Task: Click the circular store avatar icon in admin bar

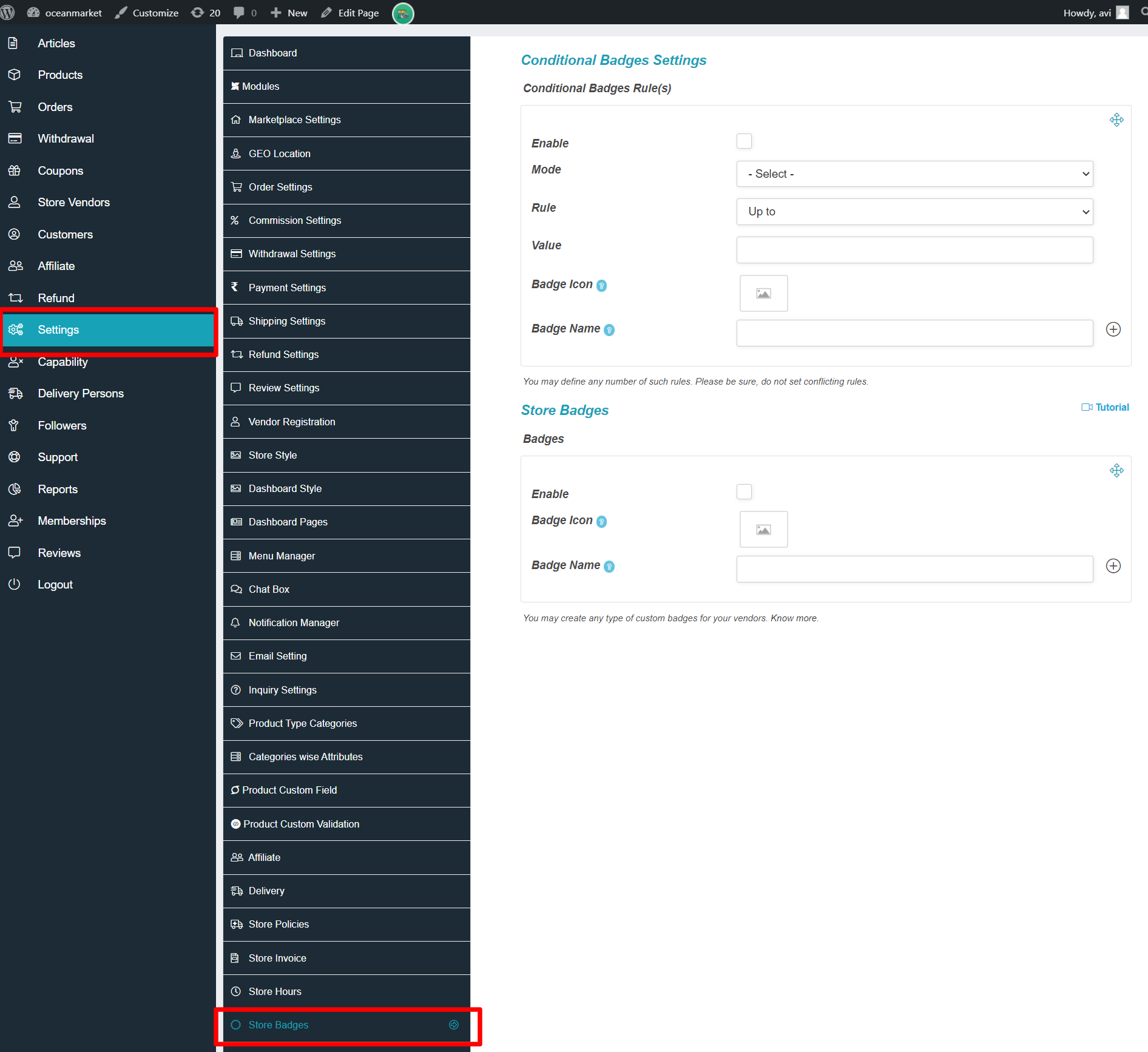Action: [403, 13]
